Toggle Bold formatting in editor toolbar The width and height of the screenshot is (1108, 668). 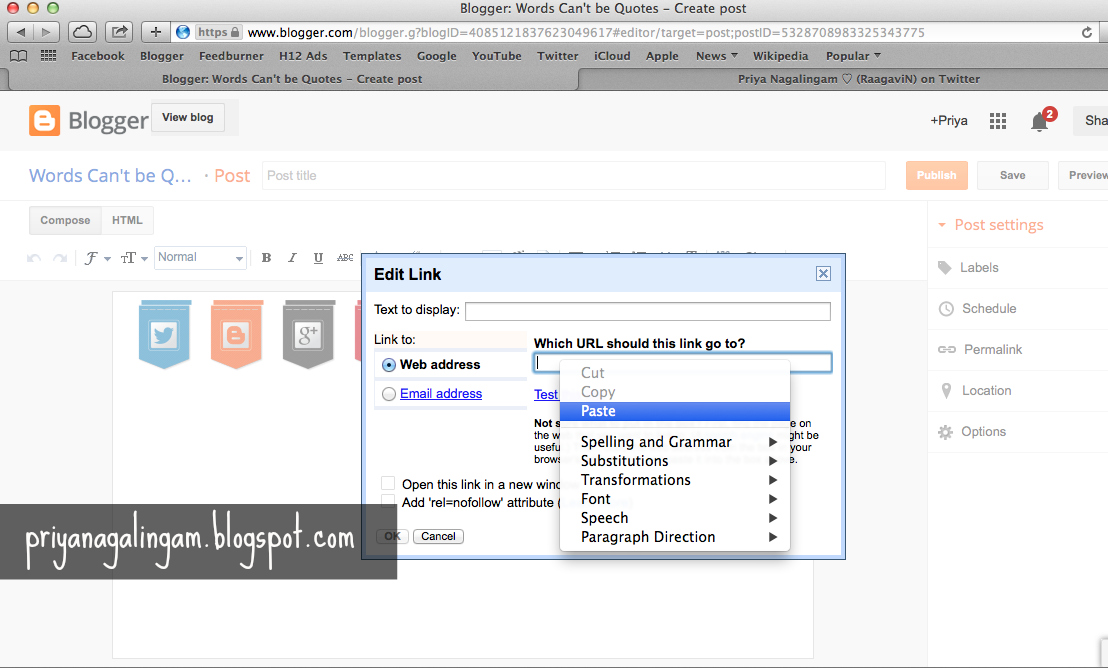click(266, 258)
